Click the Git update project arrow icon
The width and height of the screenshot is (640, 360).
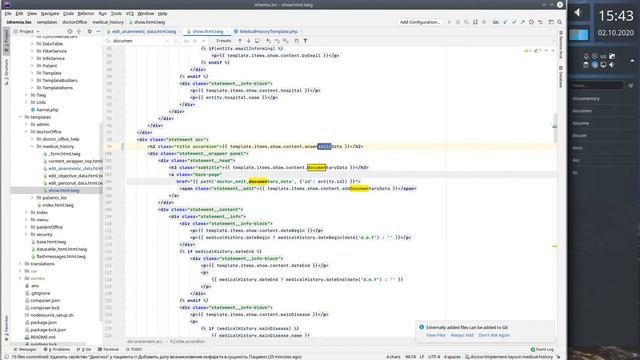pos(505,22)
